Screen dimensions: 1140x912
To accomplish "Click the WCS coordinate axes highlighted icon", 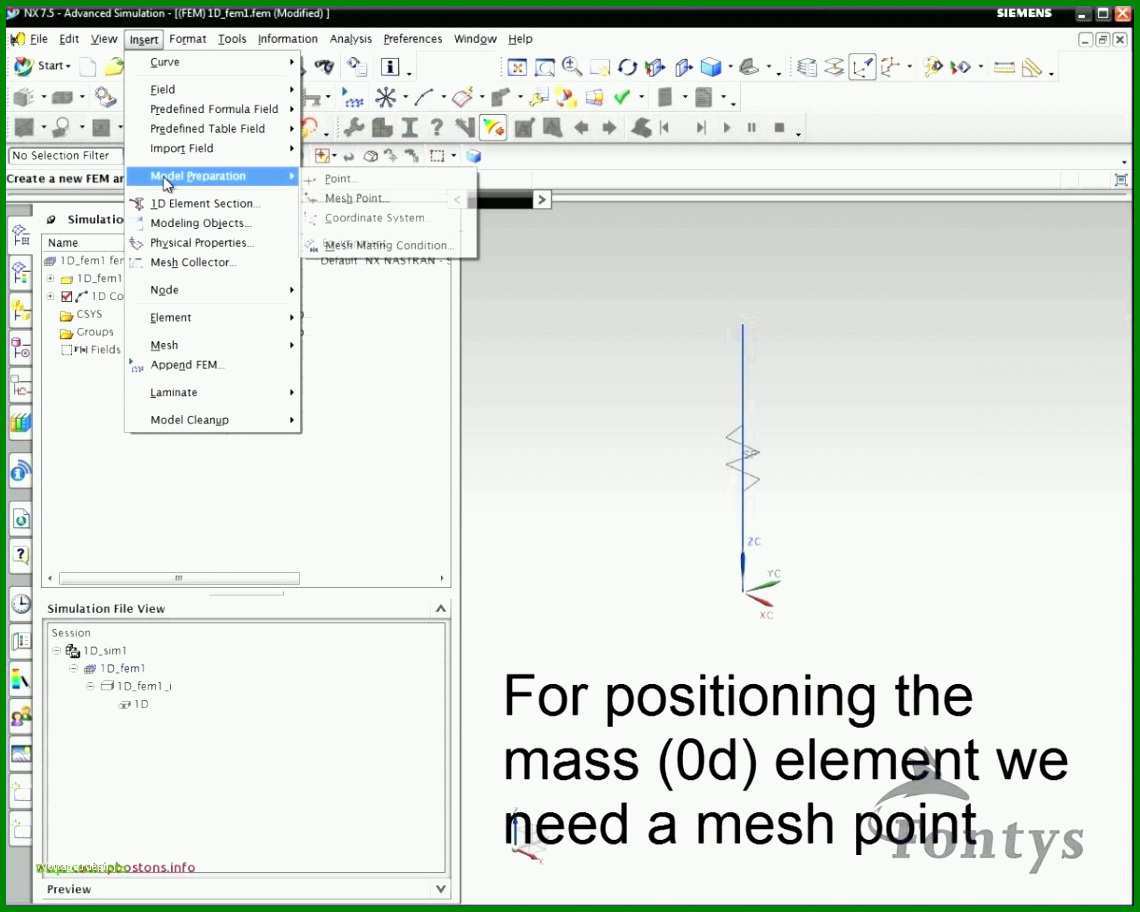I will coord(862,68).
